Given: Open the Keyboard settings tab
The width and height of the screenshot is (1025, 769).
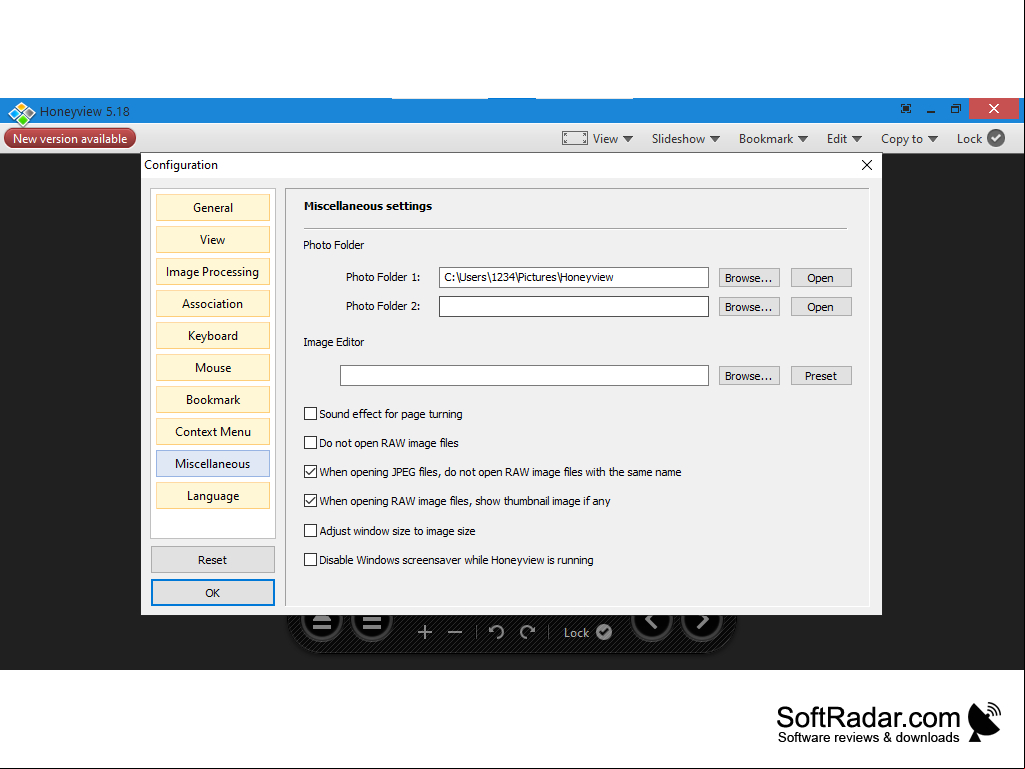Looking at the screenshot, I should 213,335.
